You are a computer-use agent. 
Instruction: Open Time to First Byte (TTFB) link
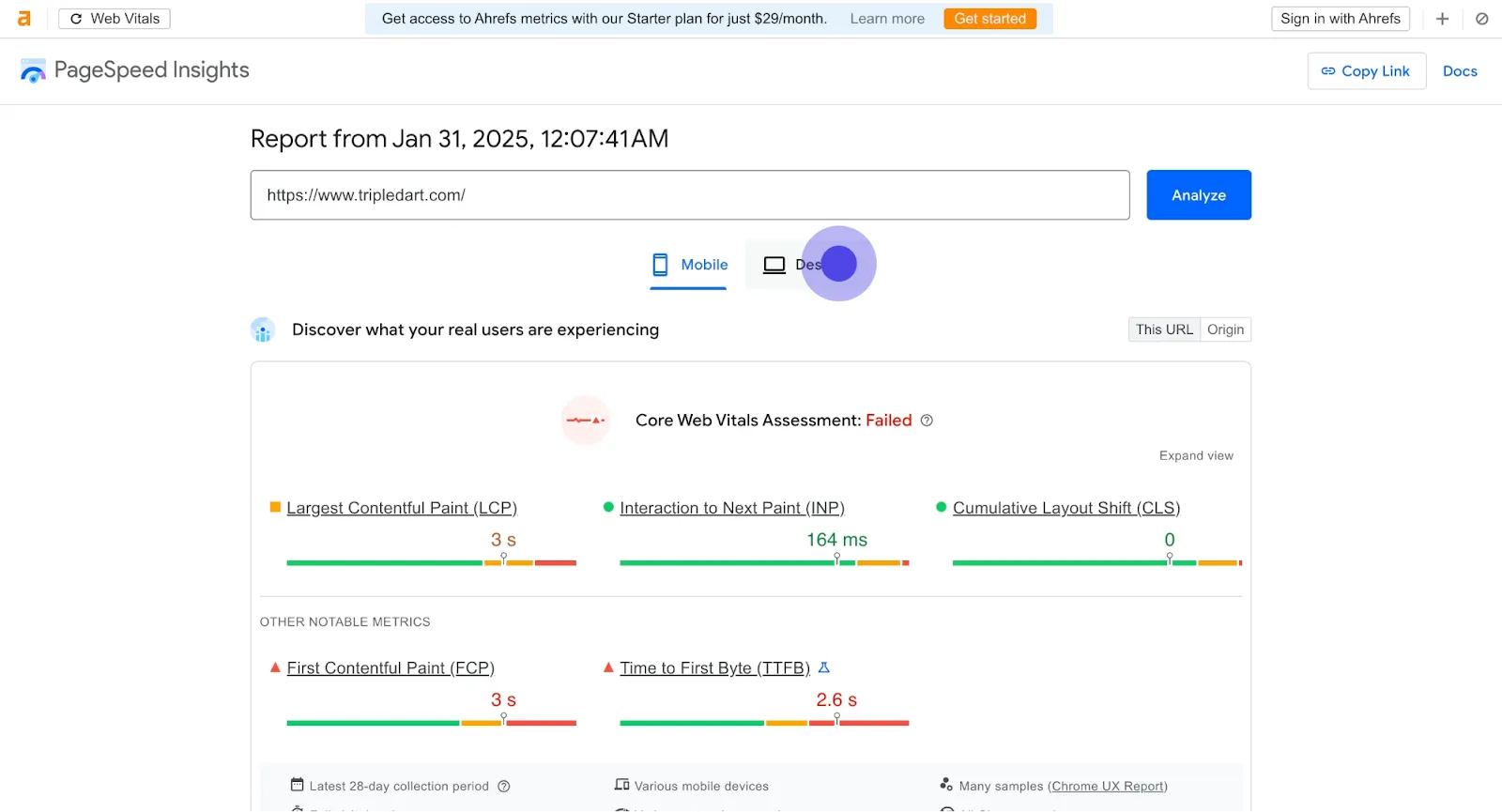point(714,668)
